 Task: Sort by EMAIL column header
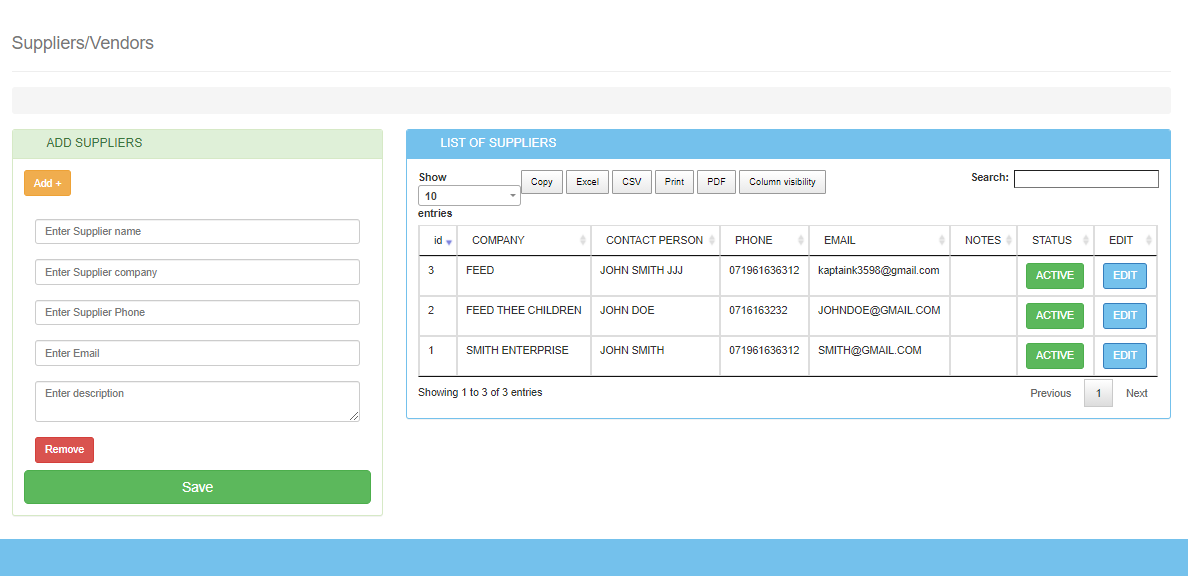[x=839, y=240]
